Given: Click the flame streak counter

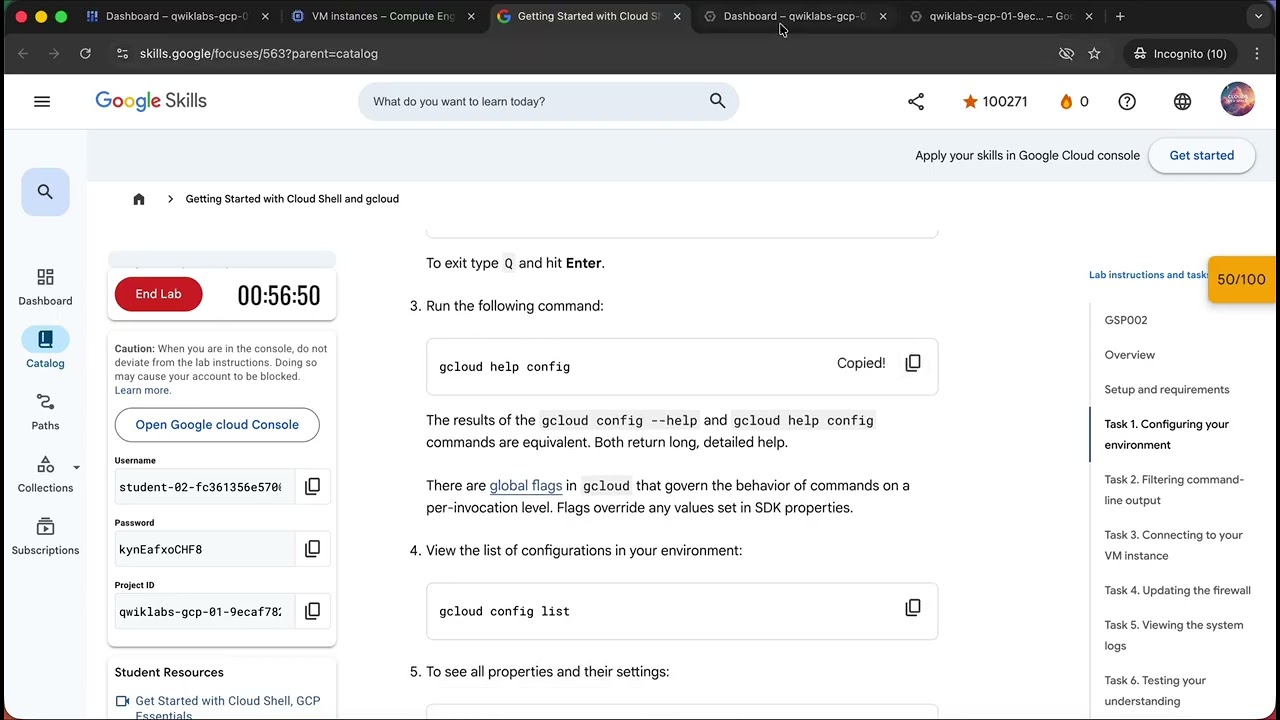Looking at the screenshot, I should click(x=1074, y=101).
